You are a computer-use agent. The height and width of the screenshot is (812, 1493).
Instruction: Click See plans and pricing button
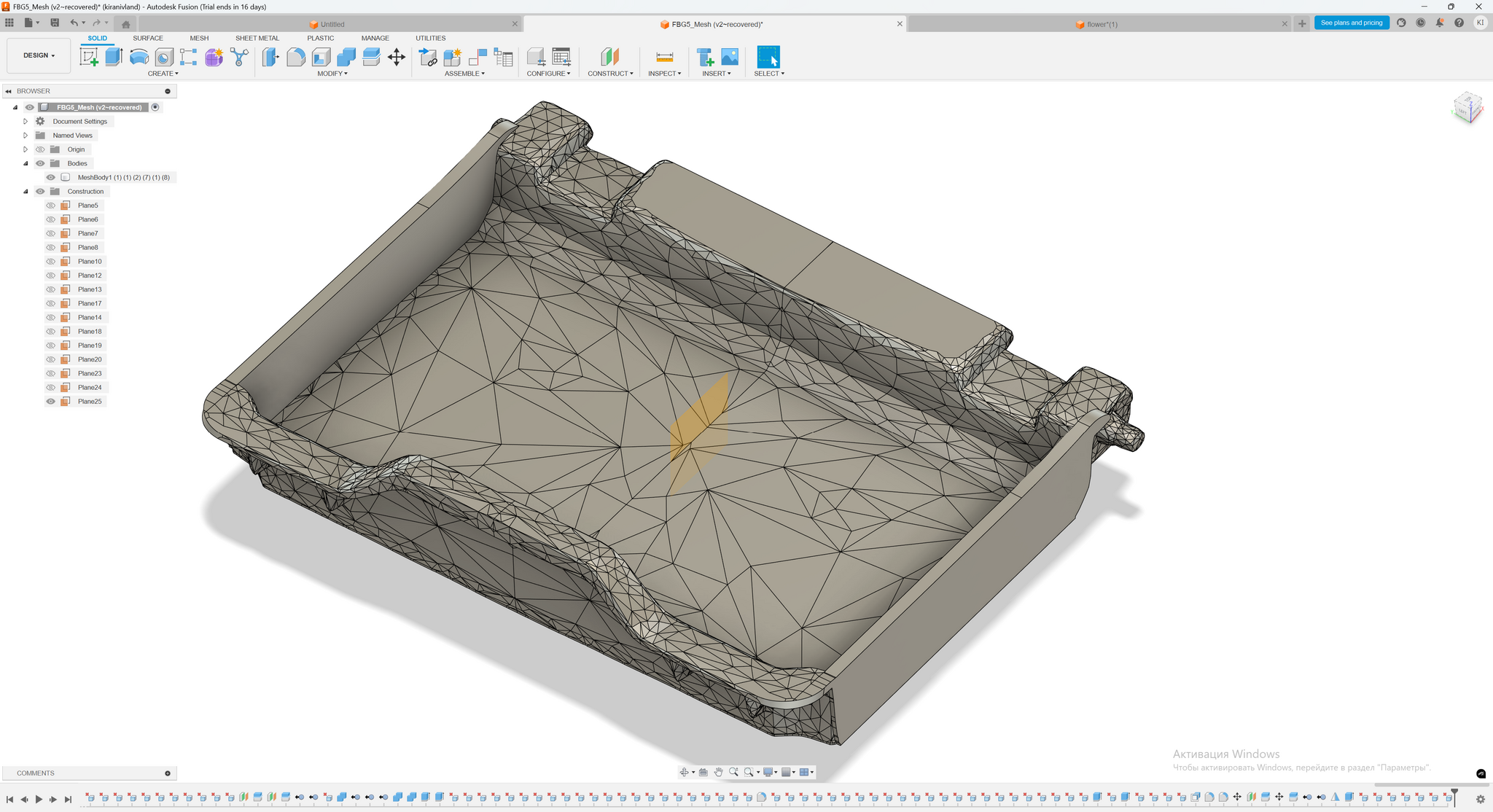pyautogui.click(x=1351, y=23)
